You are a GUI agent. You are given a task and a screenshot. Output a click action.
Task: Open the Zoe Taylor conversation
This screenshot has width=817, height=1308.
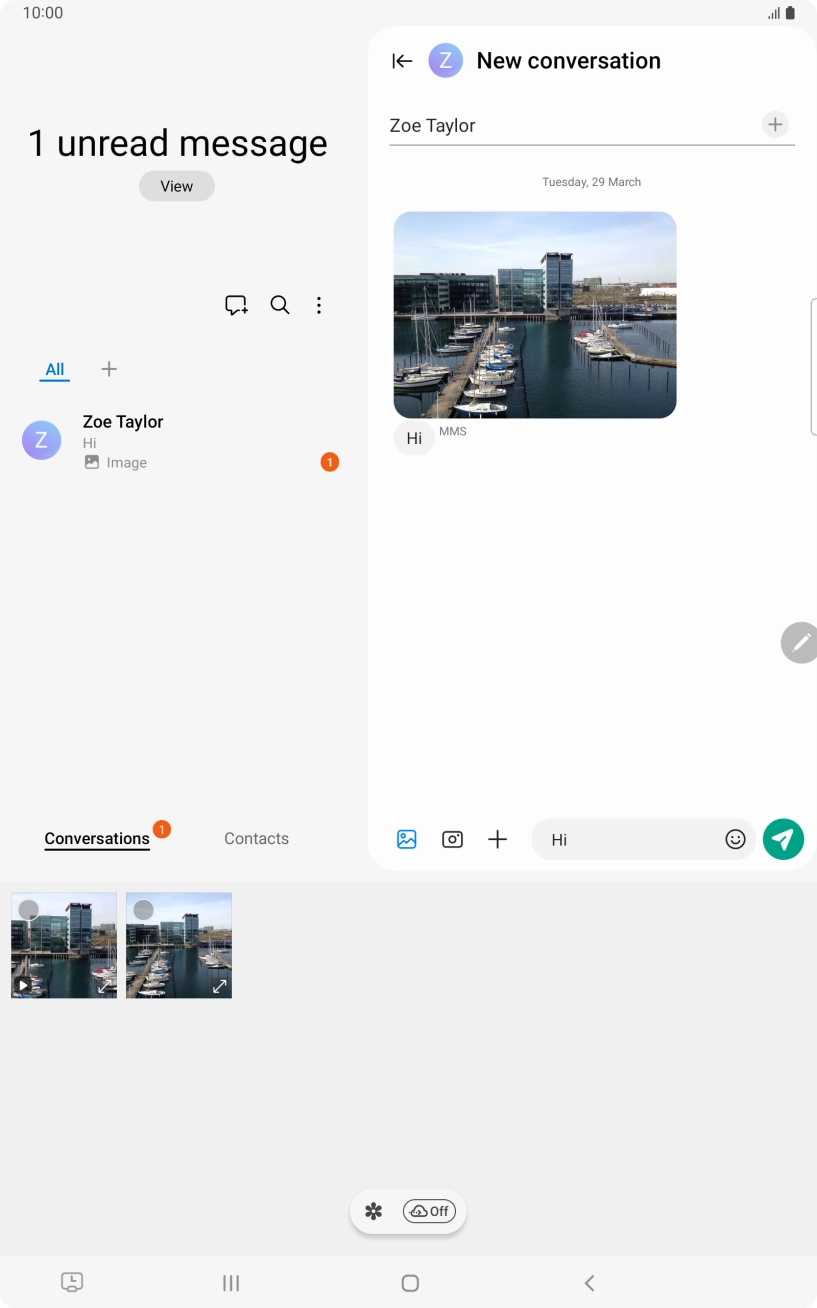(x=180, y=441)
